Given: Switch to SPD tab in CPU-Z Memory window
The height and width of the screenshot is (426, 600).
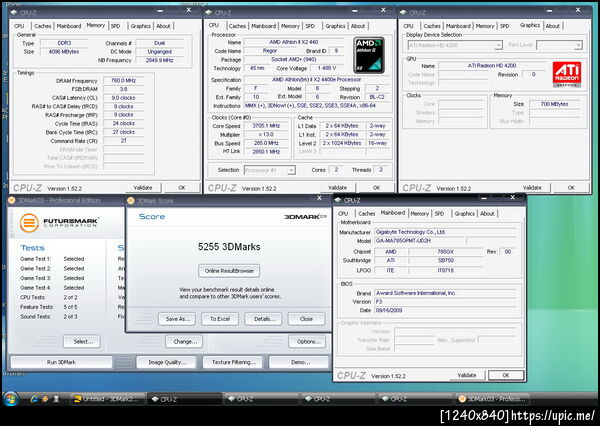Looking at the screenshot, I should click(x=116, y=26).
